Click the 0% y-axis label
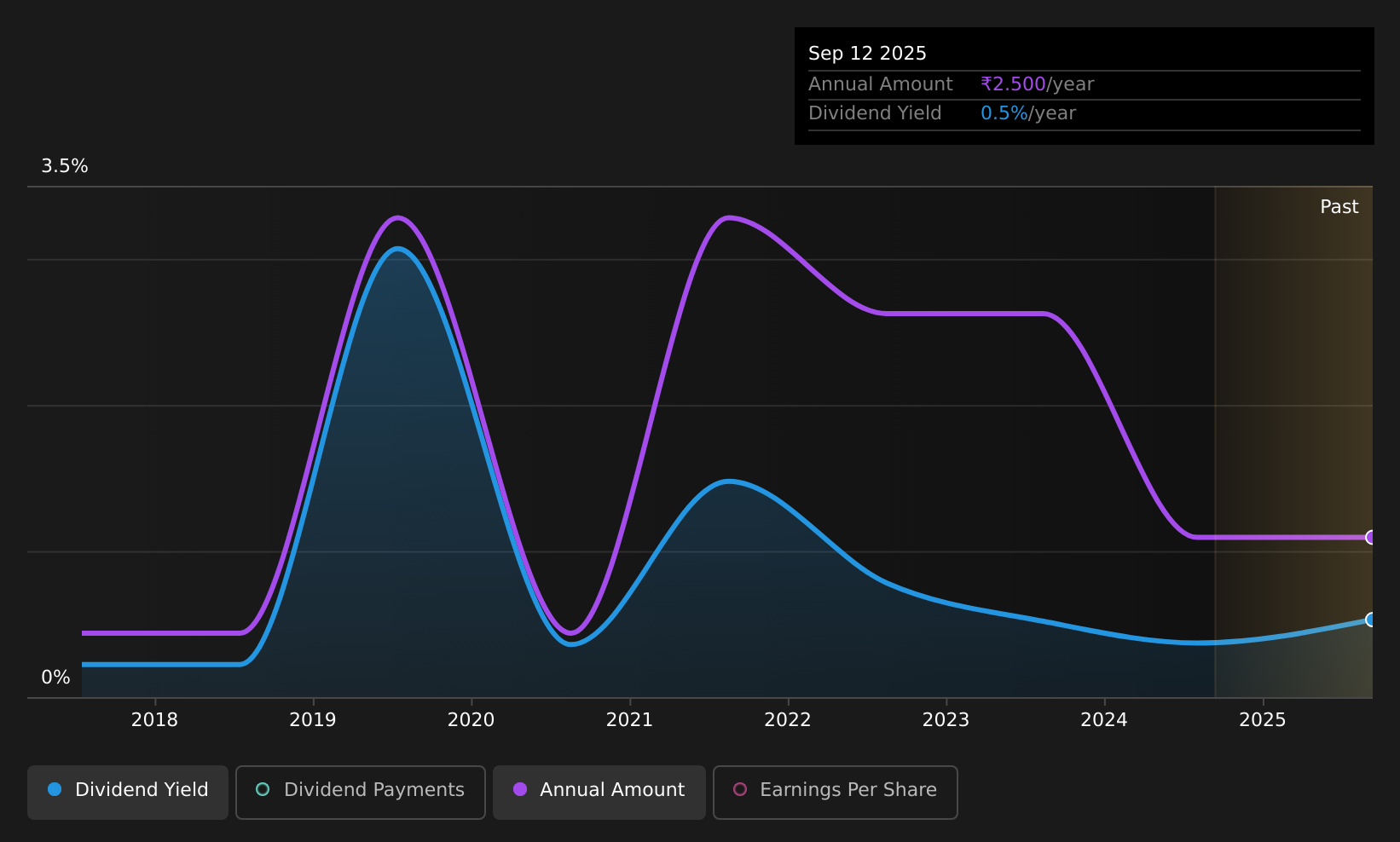Viewport: 1400px width, 842px height. pyautogui.click(x=55, y=678)
